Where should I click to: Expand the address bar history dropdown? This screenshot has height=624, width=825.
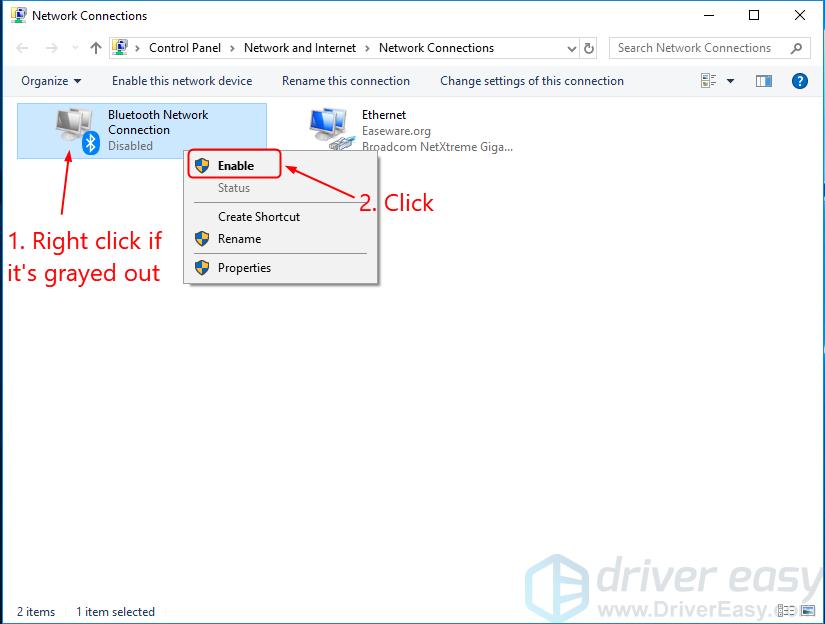point(571,48)
